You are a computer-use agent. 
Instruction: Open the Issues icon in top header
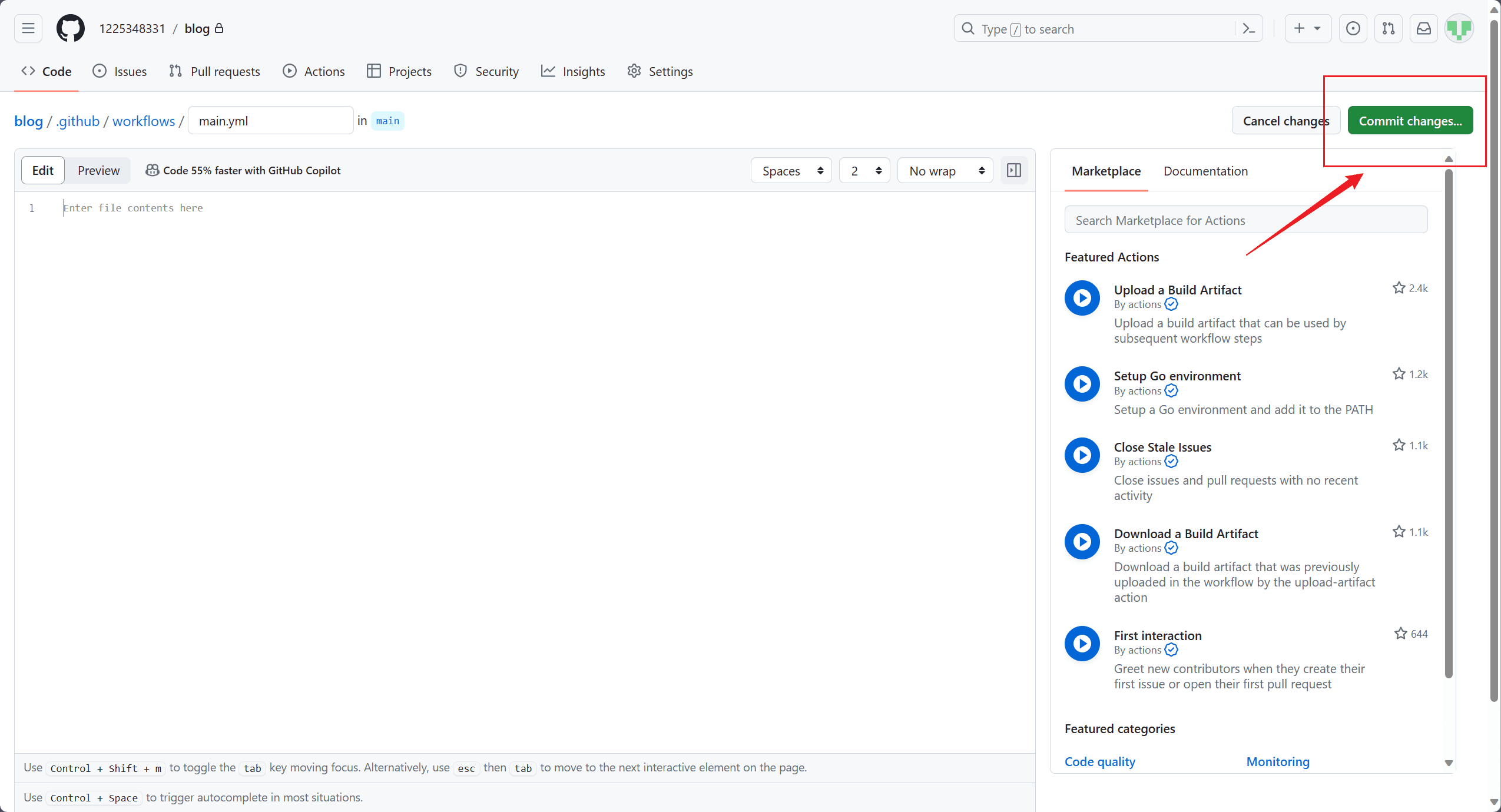1353,28
